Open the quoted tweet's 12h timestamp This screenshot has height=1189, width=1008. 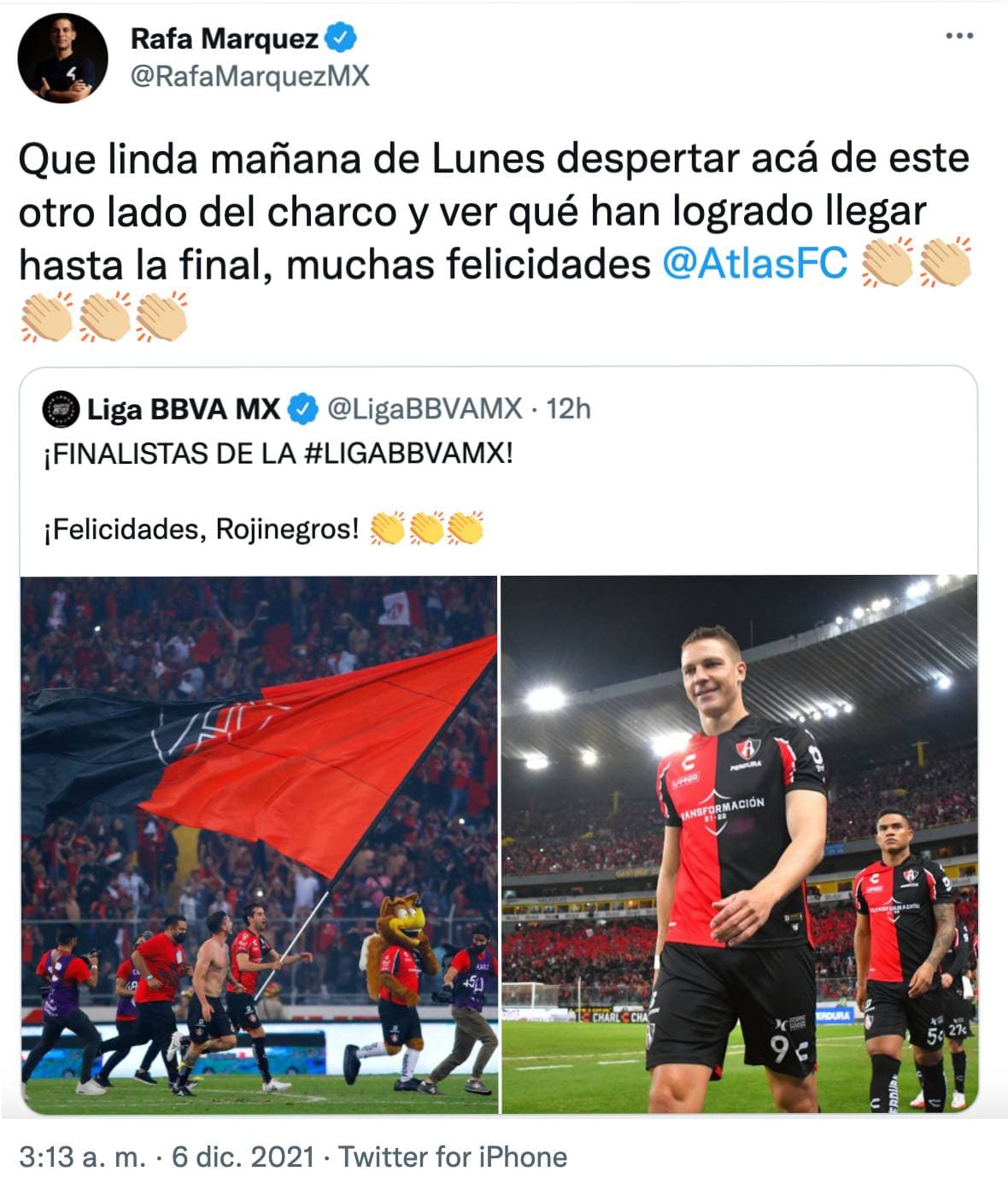(x=569, y=409)
